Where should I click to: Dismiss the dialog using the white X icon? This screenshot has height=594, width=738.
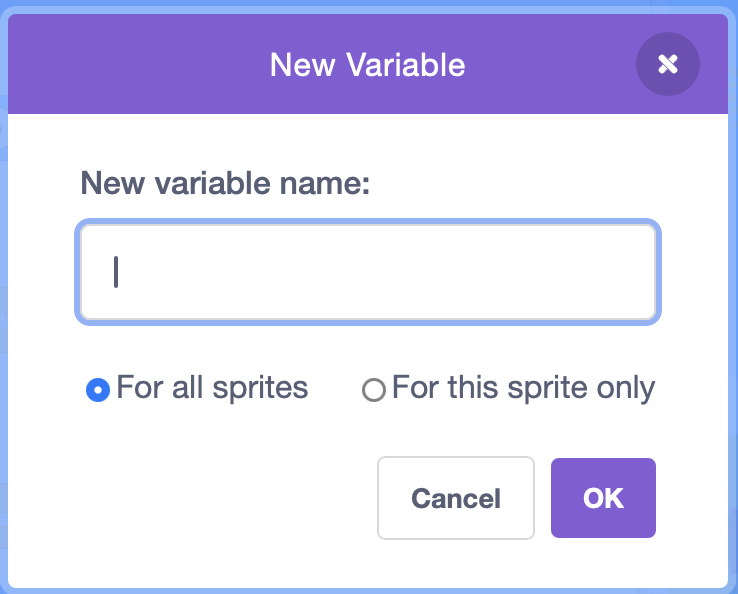point(667,65)
